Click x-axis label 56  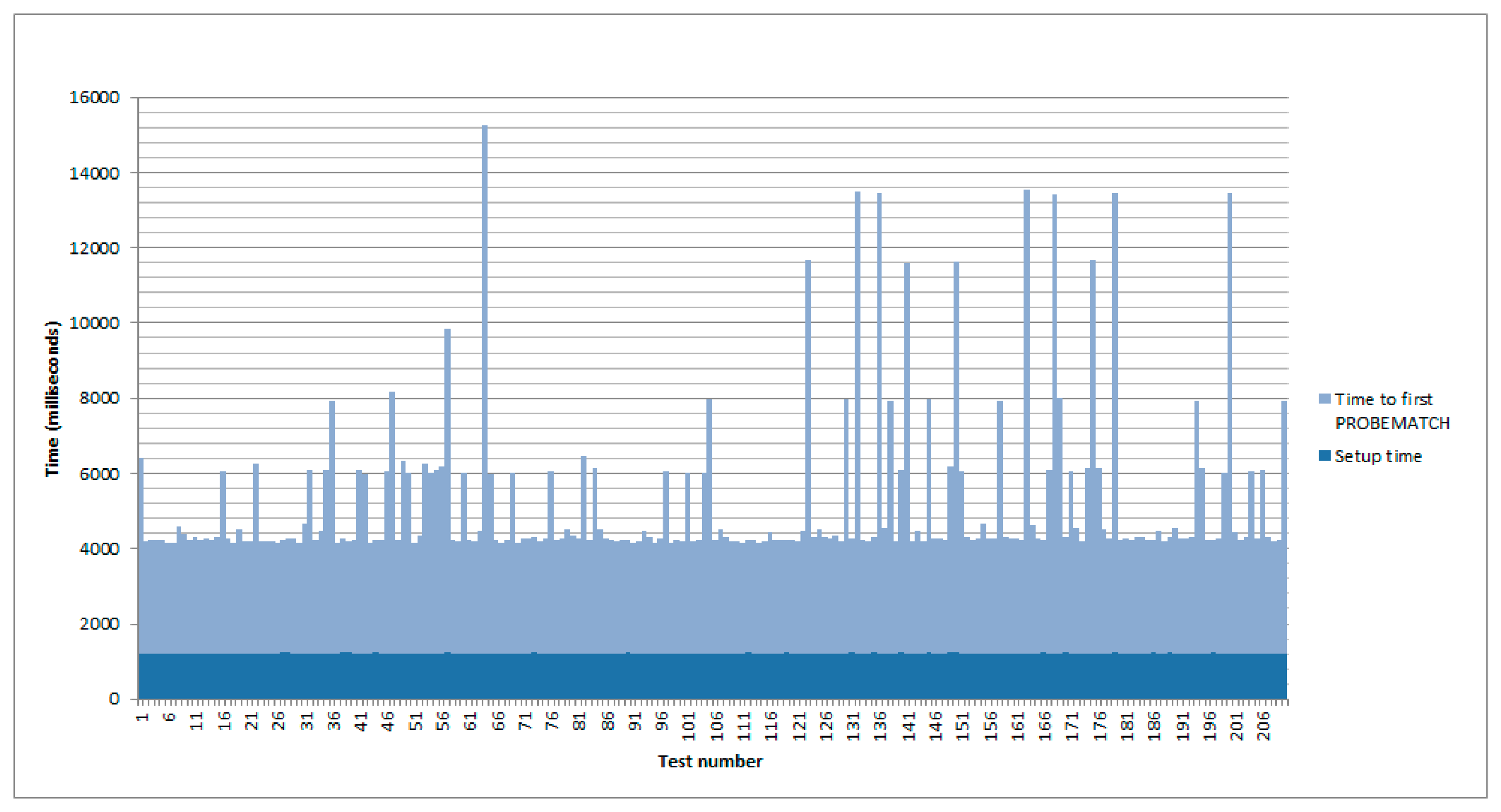(x=443, y=721)
